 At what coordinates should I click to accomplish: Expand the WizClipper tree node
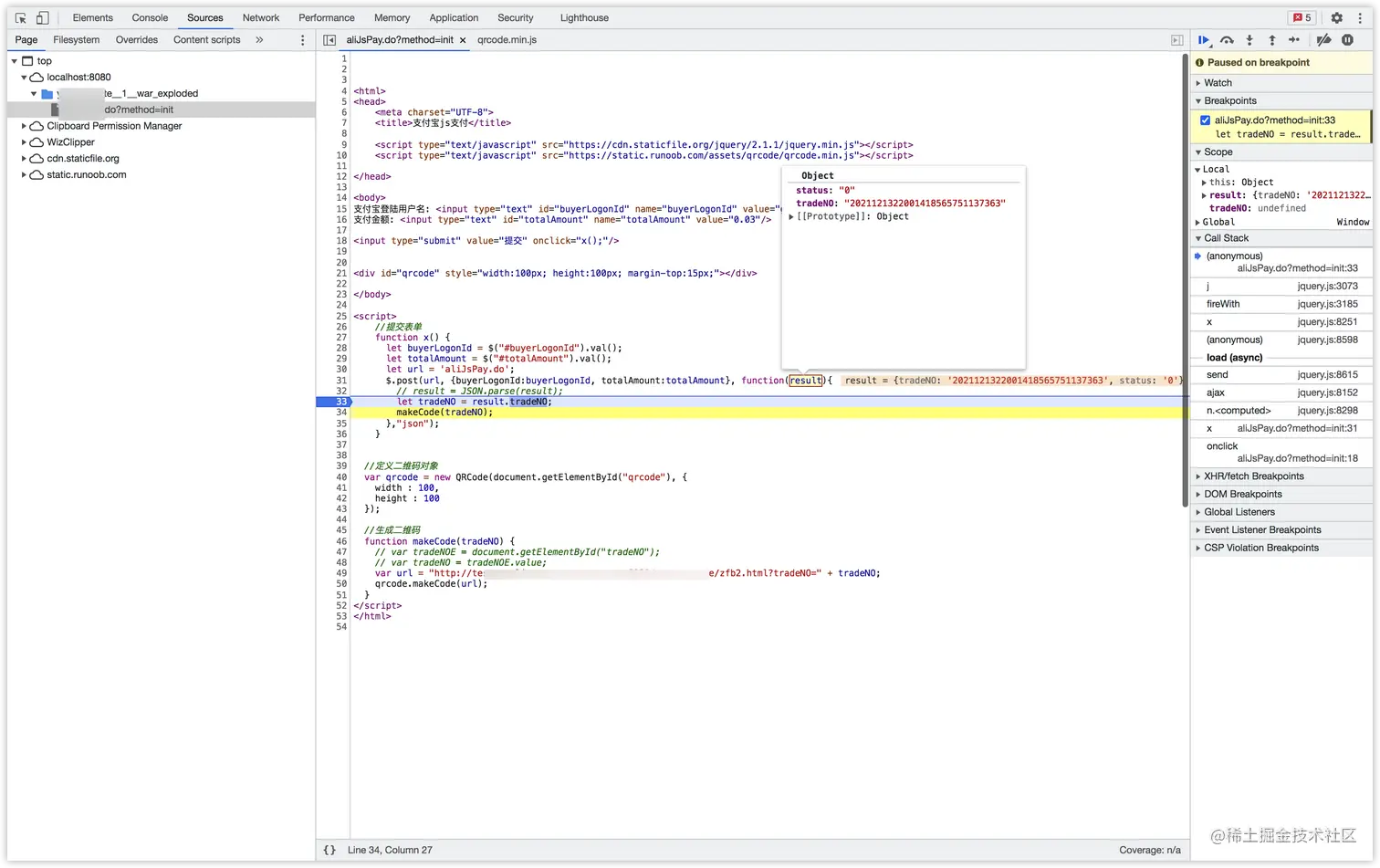coord(24,142)
